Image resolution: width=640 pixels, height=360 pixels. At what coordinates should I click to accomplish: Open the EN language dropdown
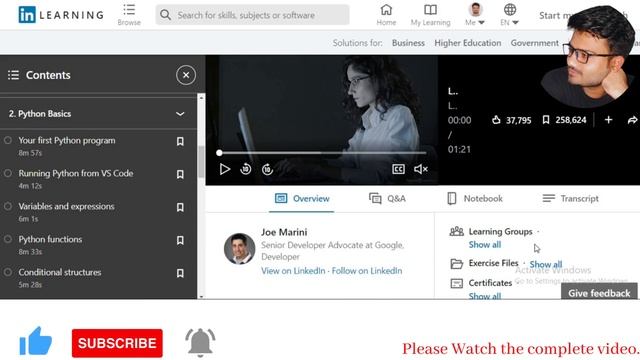point(509,15)
